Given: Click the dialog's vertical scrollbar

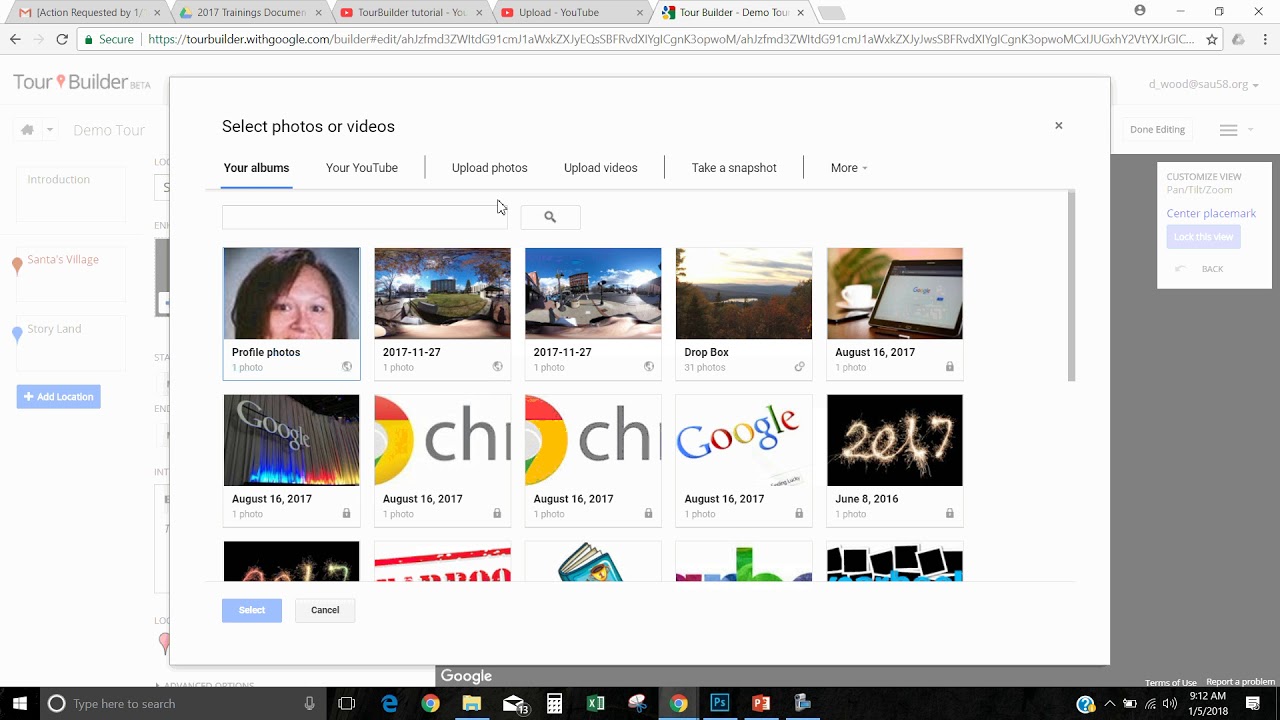Looking at the screenshot, I should (x=1071, y=286).
